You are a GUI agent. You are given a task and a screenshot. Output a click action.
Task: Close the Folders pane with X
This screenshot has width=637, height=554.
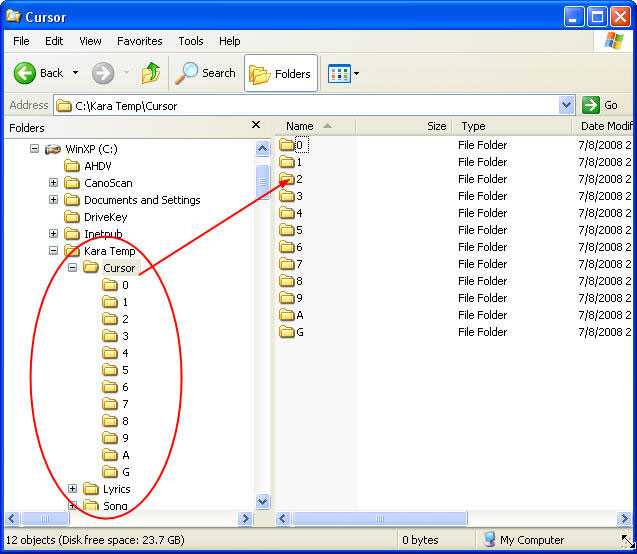tap(256, 126)
